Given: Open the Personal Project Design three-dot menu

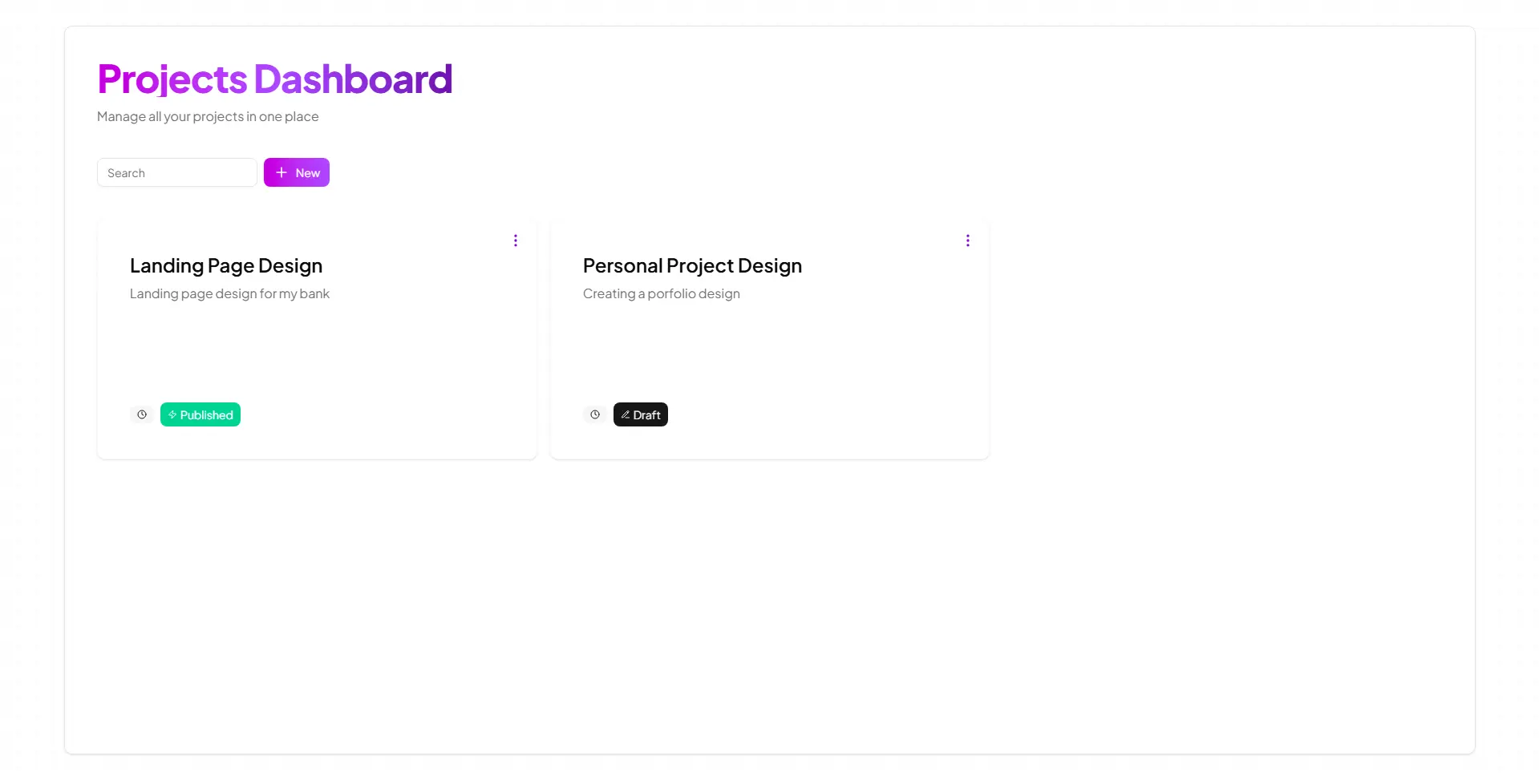Looking at the screenshot, I should 968,240.
